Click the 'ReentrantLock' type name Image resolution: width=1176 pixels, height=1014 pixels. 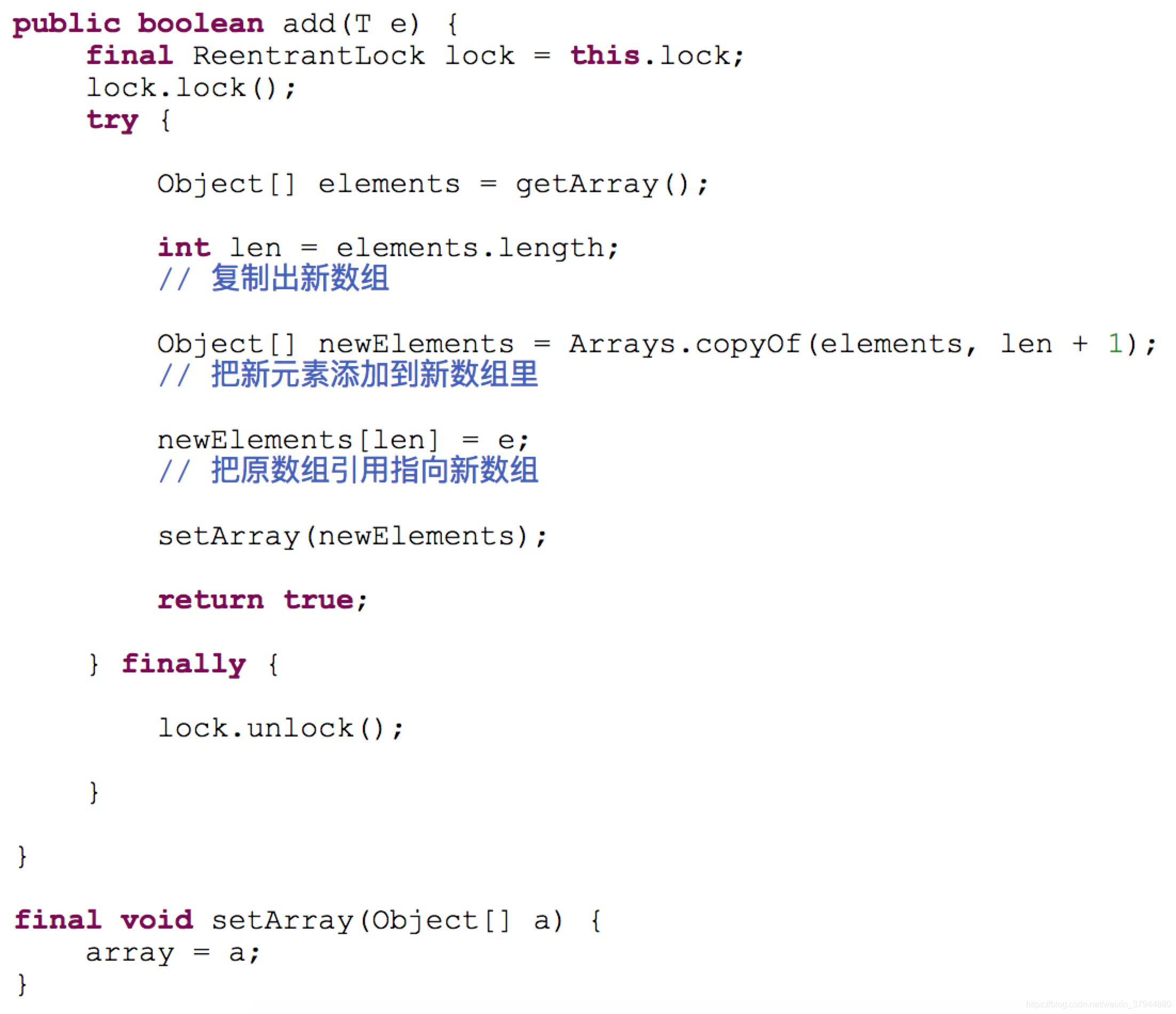point(308,56)
